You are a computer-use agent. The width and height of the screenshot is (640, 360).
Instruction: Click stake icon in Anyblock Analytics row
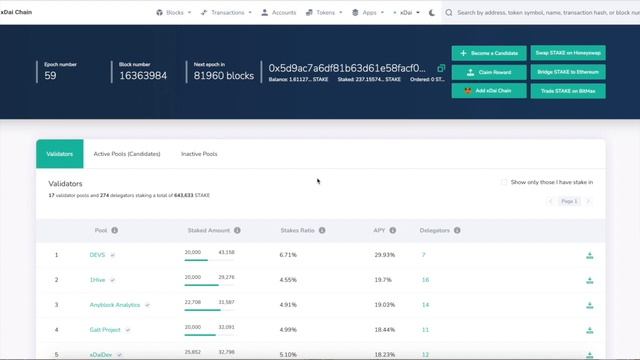click(x=589, y=305)
